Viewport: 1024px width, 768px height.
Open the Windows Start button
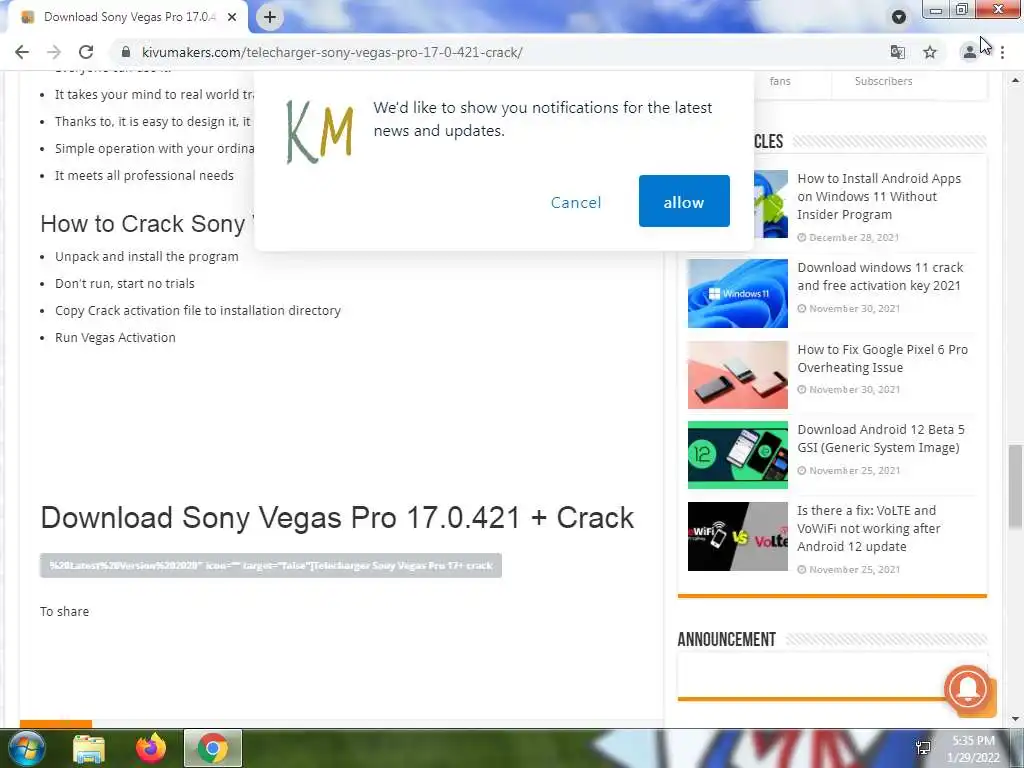[26, 748]
